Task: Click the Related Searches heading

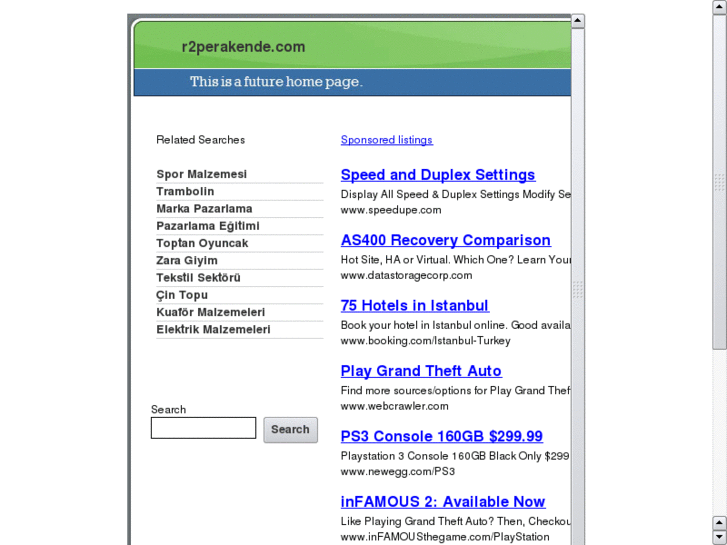Action: tap(200, 140)
